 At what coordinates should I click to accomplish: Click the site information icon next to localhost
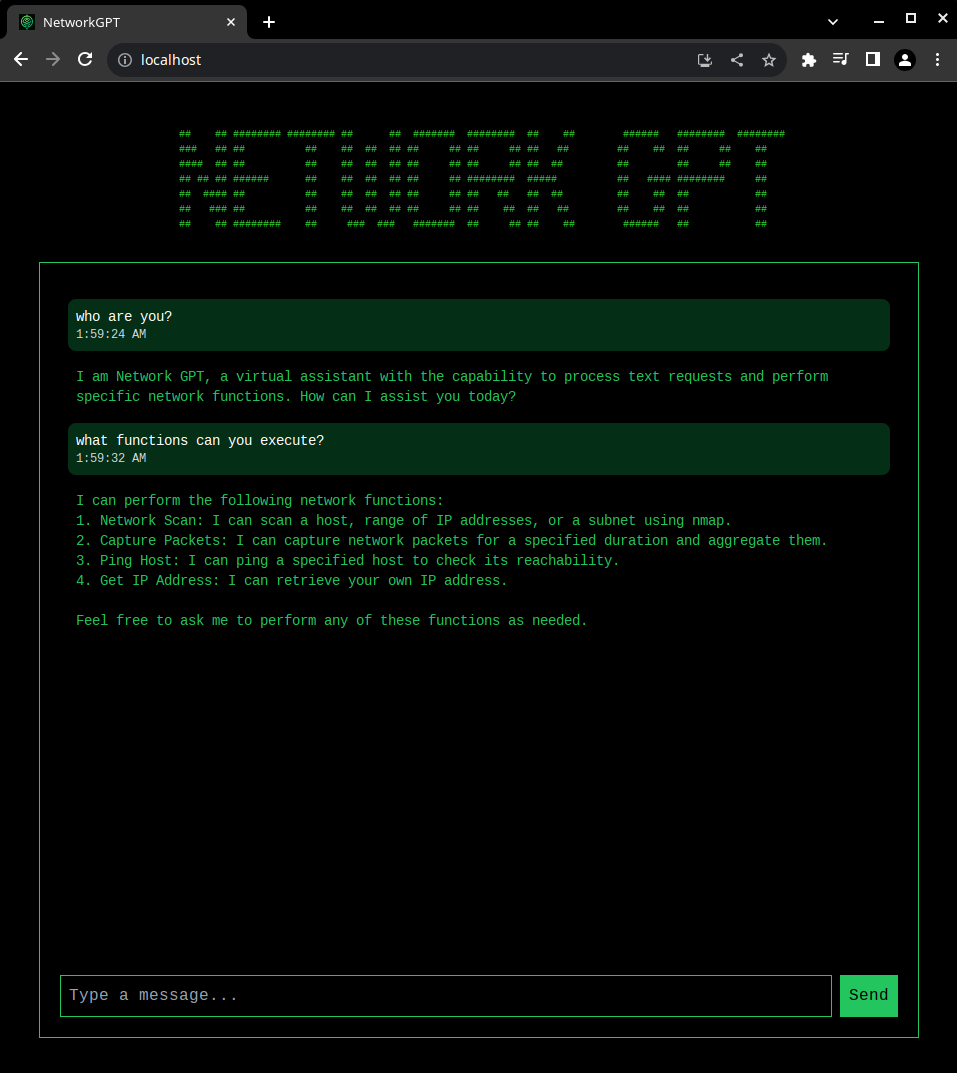[x=125, y=59]
